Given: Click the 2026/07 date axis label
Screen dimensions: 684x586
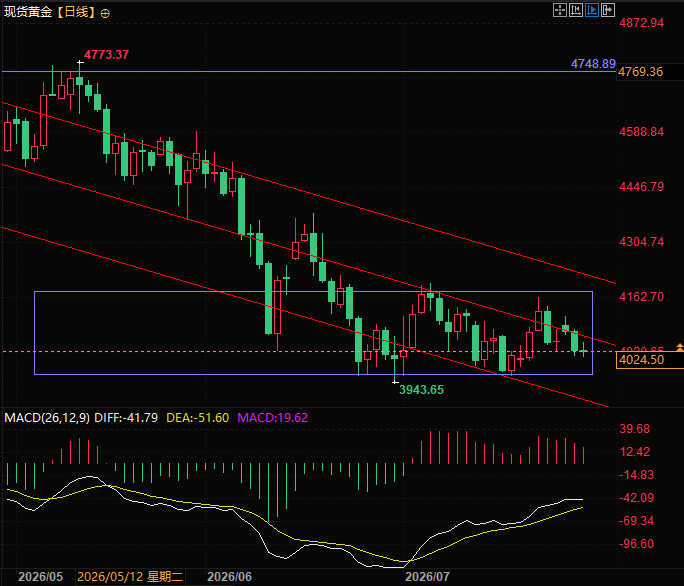Looking at the screenshot, I should click(427, 577).
